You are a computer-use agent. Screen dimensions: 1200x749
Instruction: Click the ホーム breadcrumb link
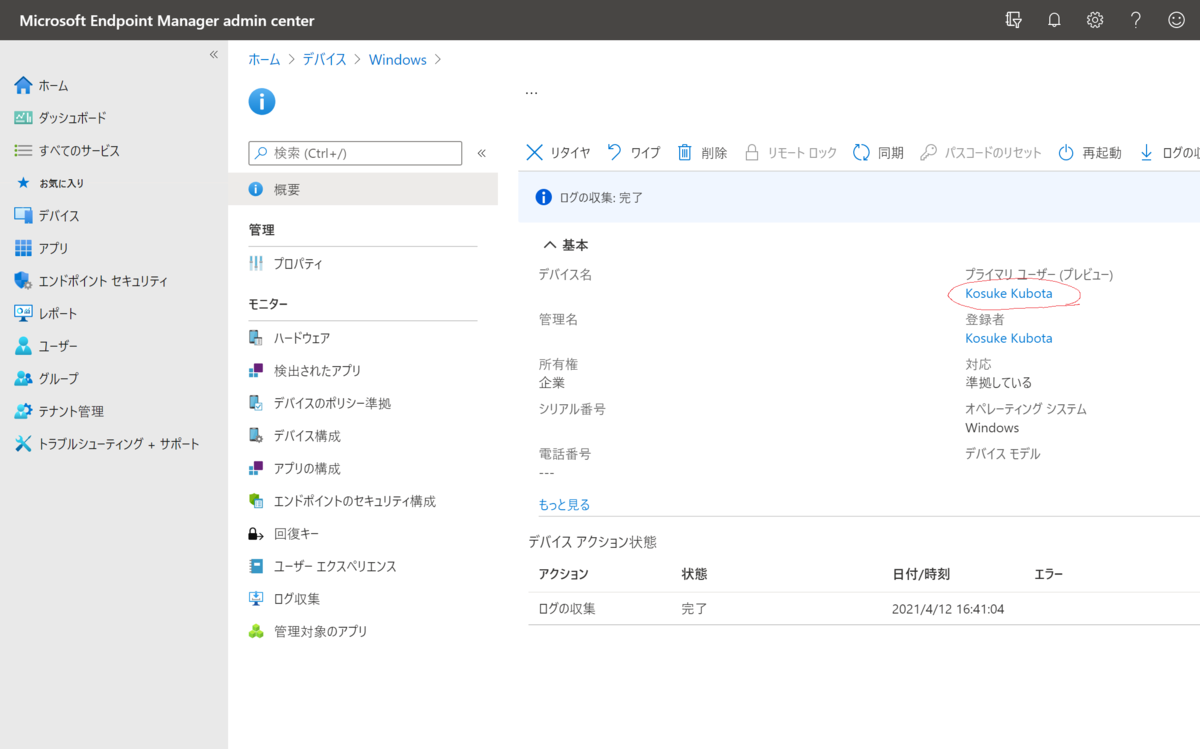(264, 60)
